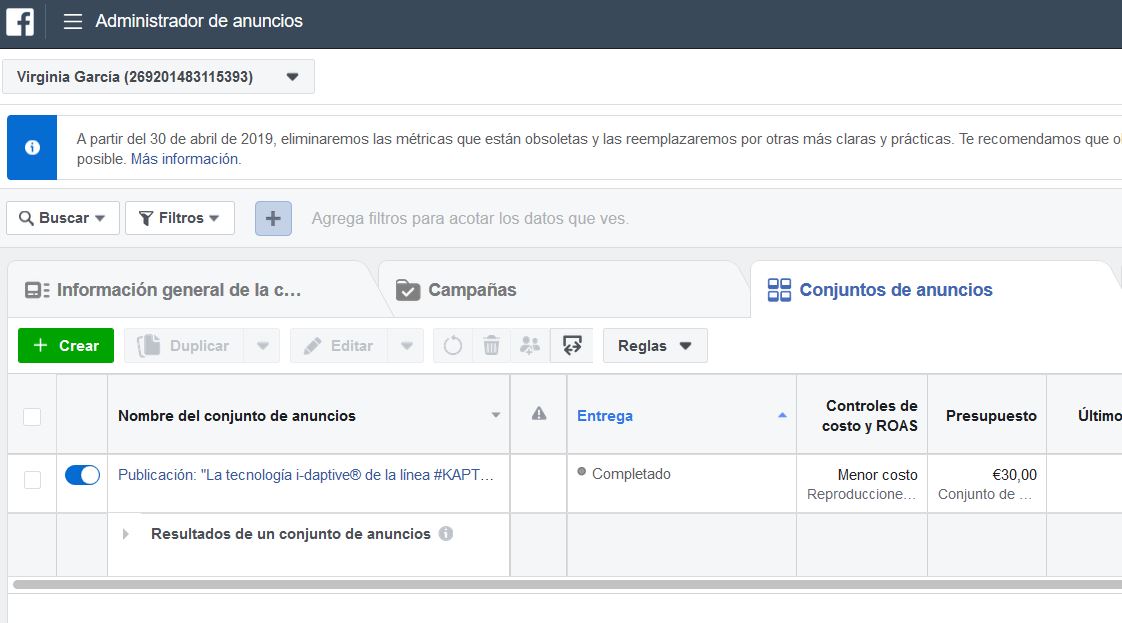Click the plus add-filter icon
Screen dimensions: 1122x623
point(273,218)
